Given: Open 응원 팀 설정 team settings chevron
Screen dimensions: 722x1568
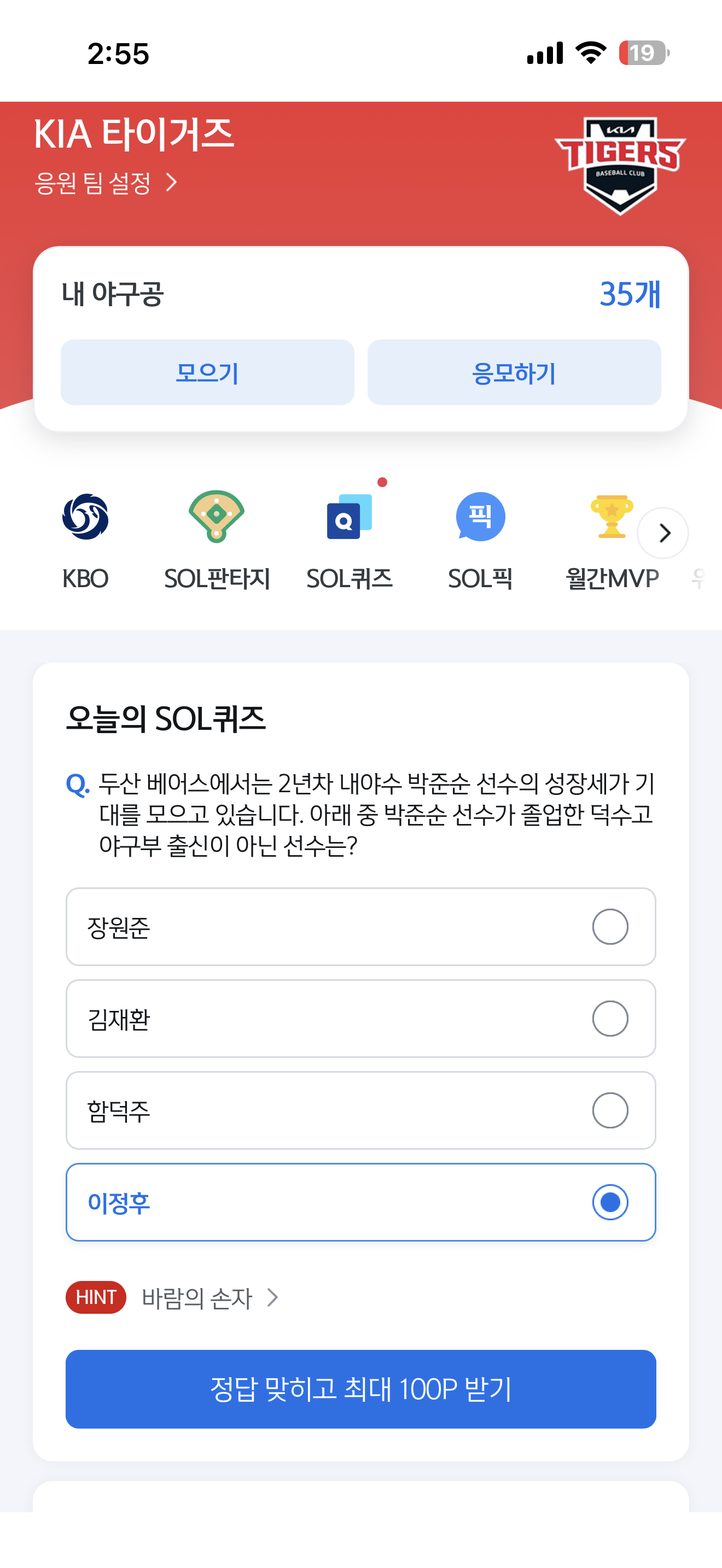Looking at the screenshot, I should tap(172, 183).
